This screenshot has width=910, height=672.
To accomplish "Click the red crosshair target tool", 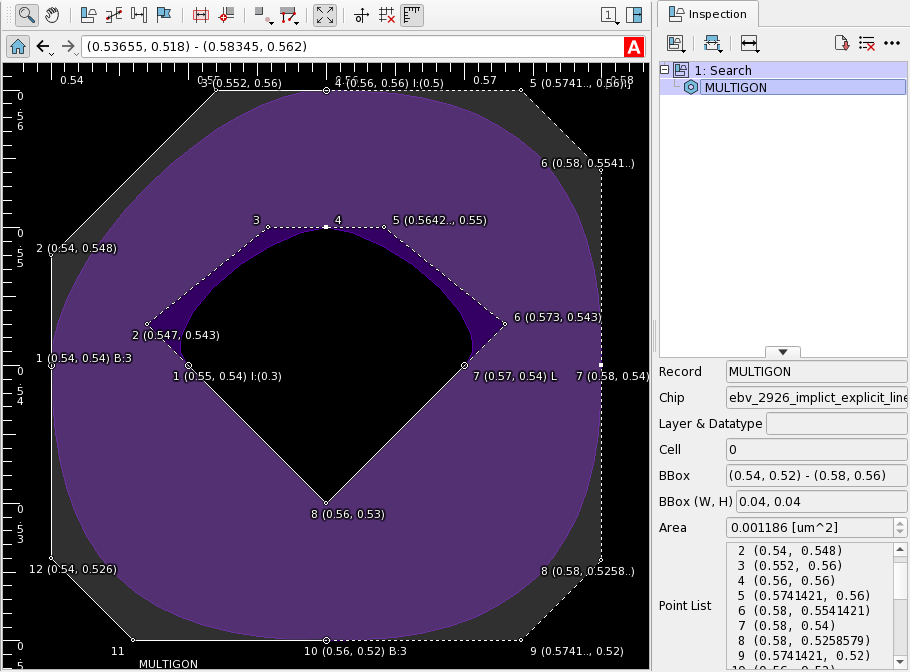I will click(226, 15).
